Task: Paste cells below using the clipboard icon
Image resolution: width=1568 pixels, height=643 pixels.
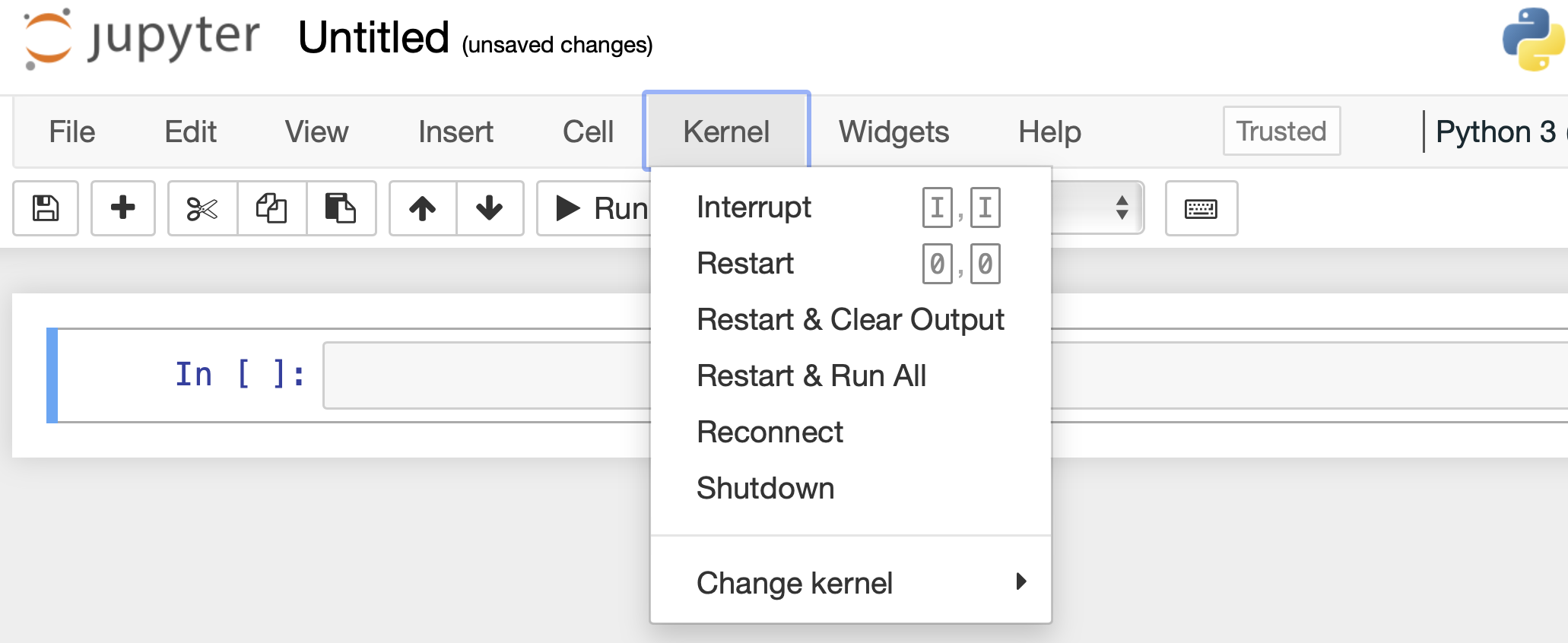Action: [x=341, y=208]
